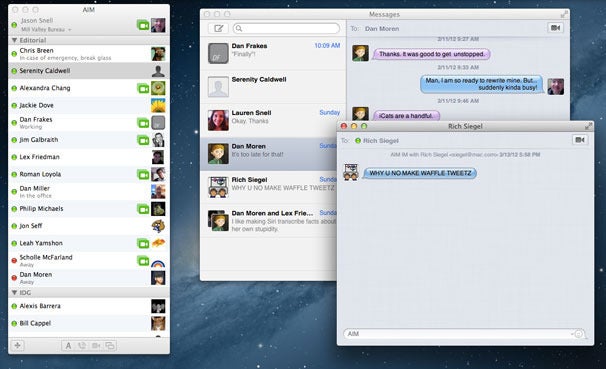Click the magnifier icon in Messages search field

(239, 28)
